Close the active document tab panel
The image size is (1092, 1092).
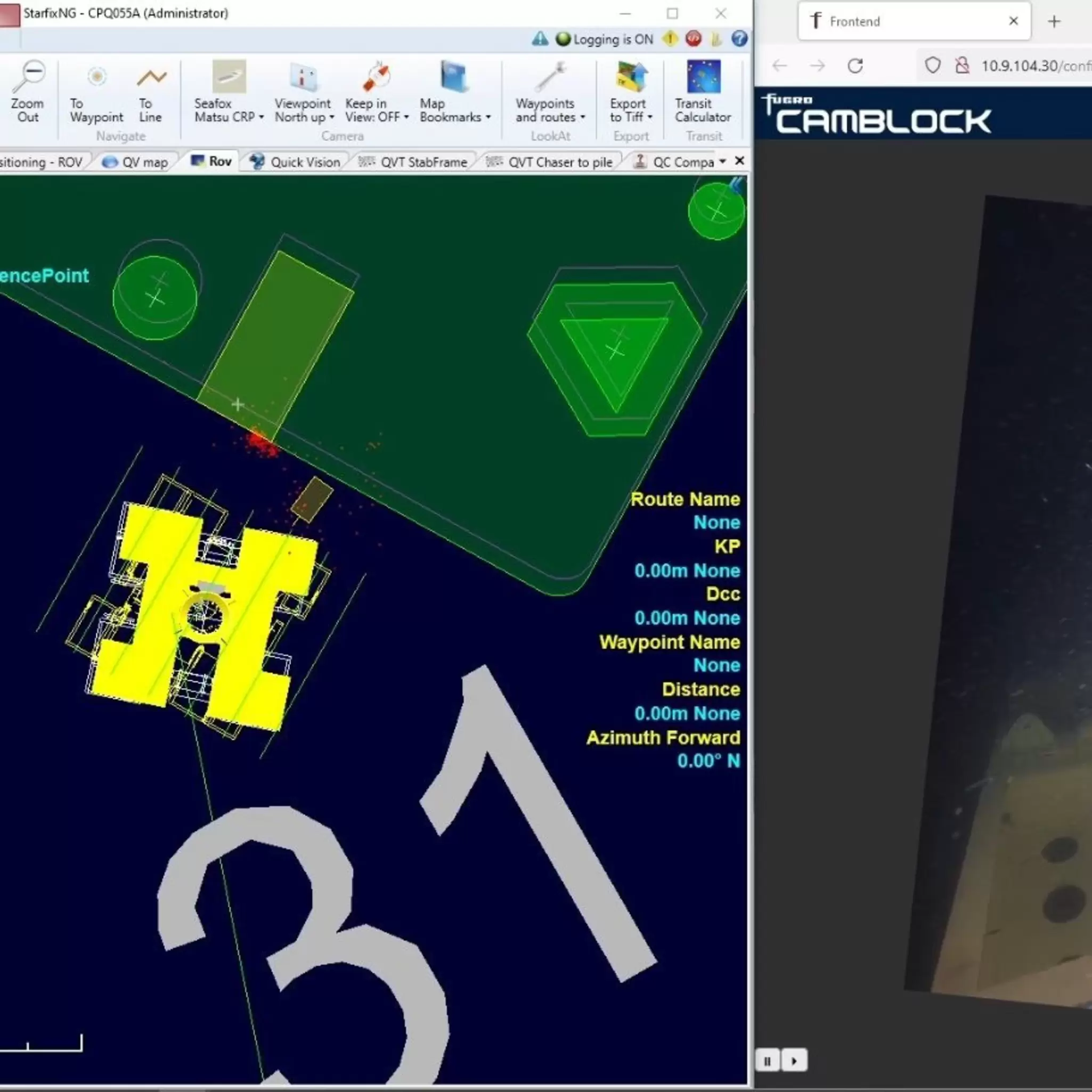click(739, 161)
